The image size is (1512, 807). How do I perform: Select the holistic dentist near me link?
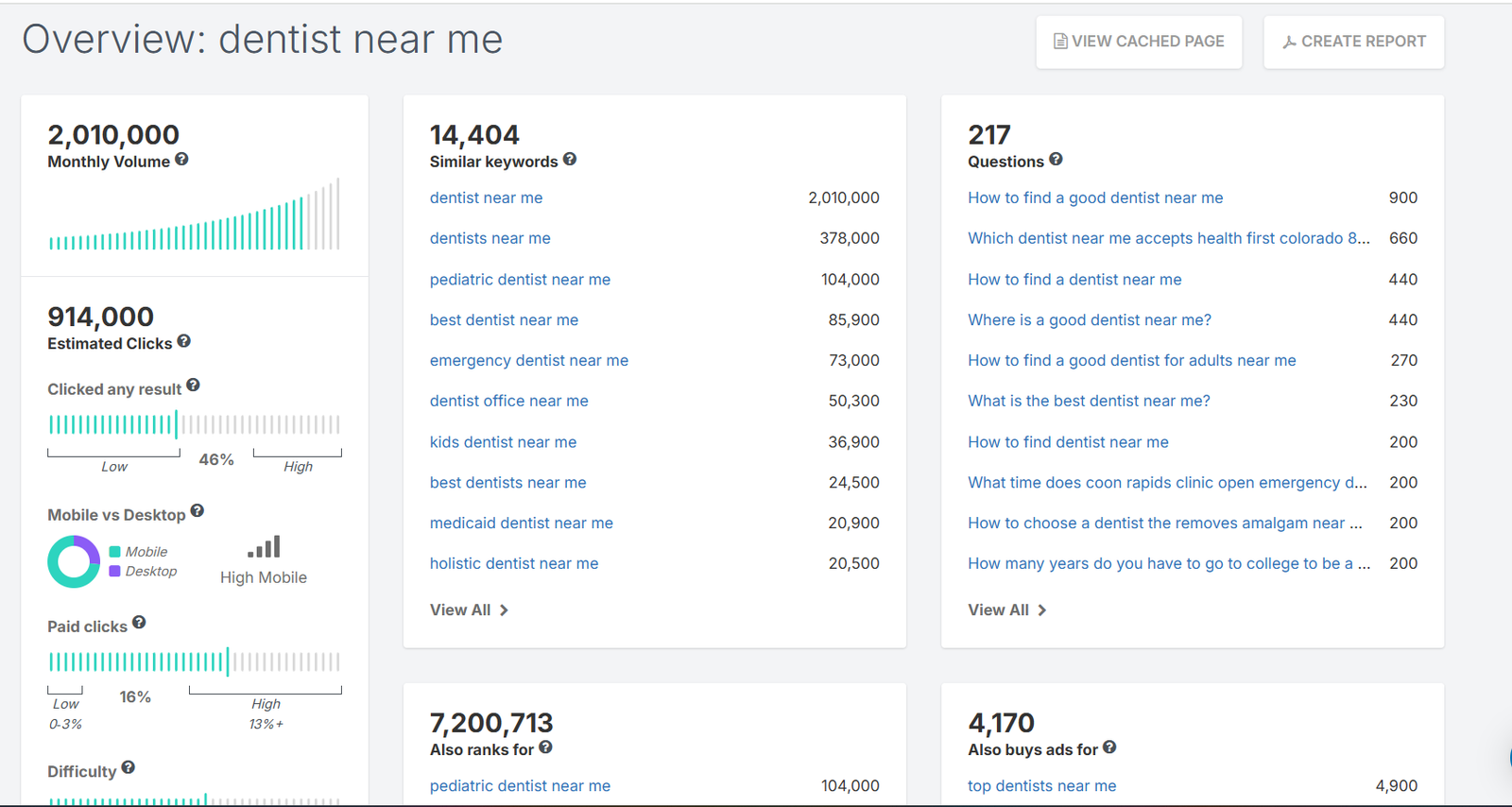click(513, 563)
